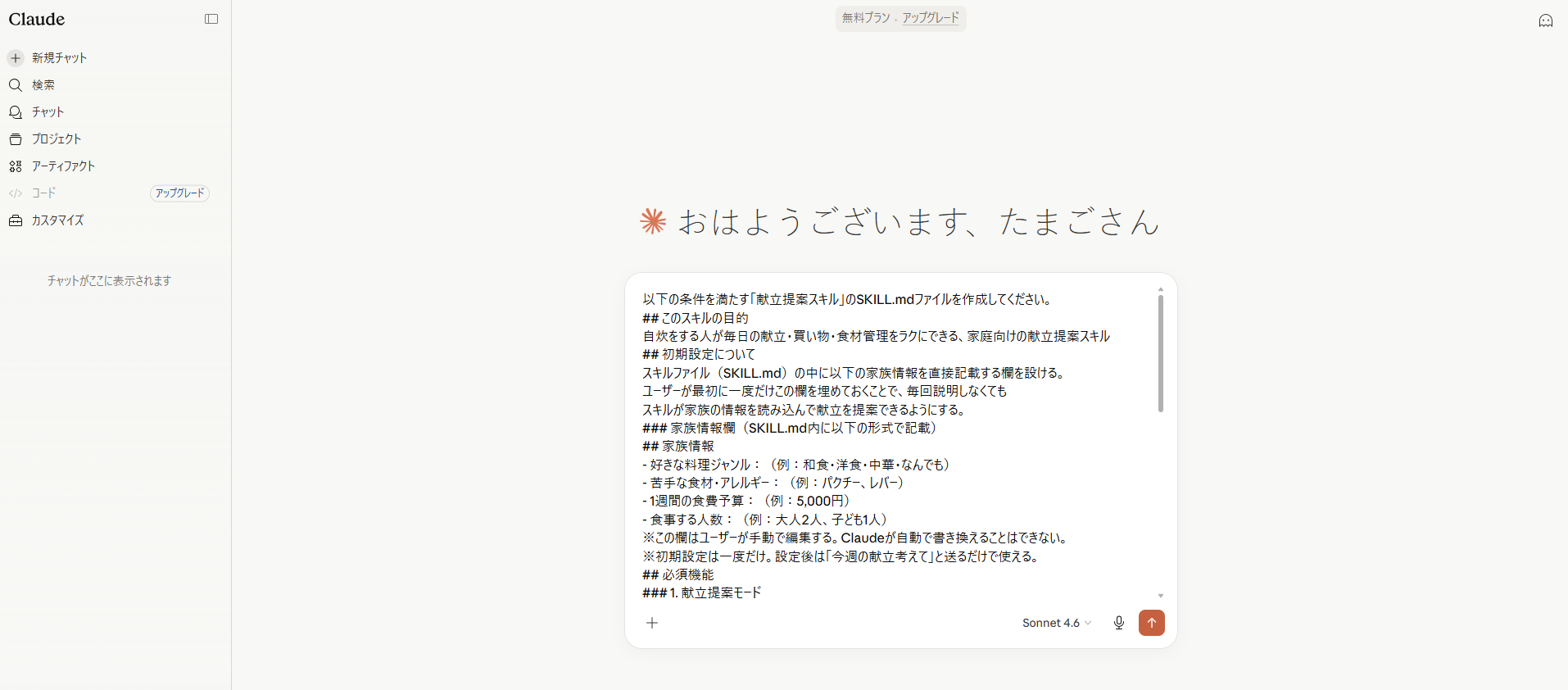Open カスタマイズ in the sidebar
This screenshot has height=690, width=1568.
point(57,220)
